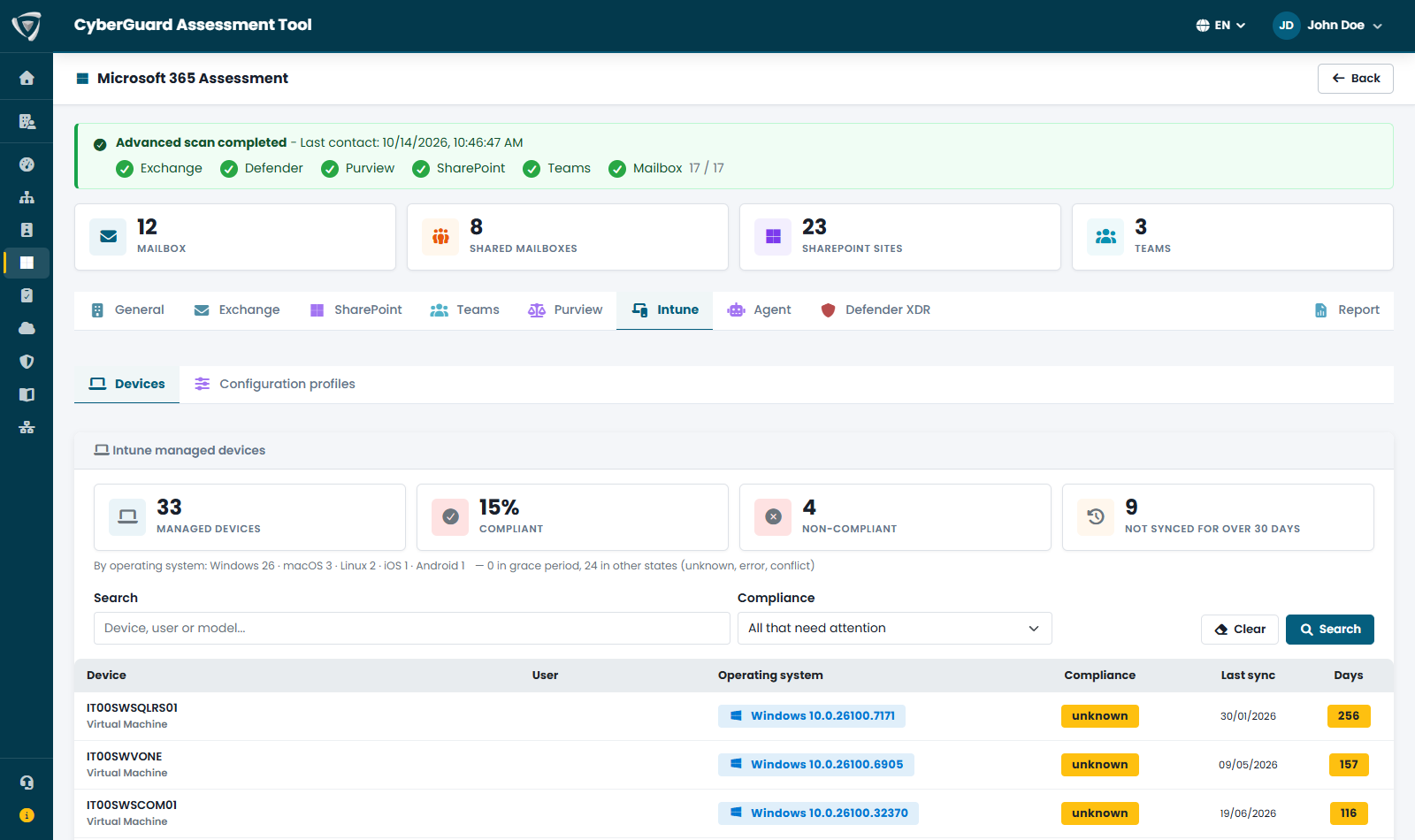This screenshot has width=1415, height=840.
Task: Click the Shared Mailboxes people icon
Action: pos(440,237)
